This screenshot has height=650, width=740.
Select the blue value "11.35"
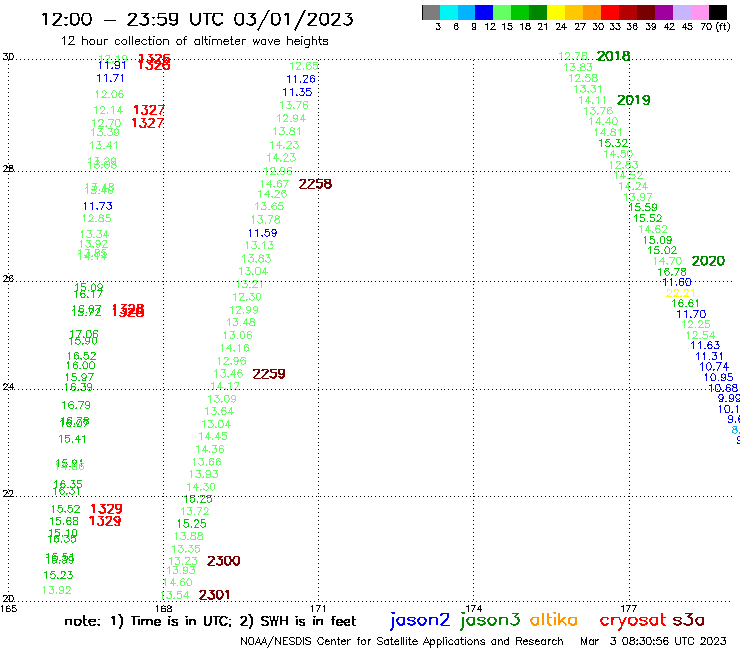pyautogui.click(x=297, y=92)
